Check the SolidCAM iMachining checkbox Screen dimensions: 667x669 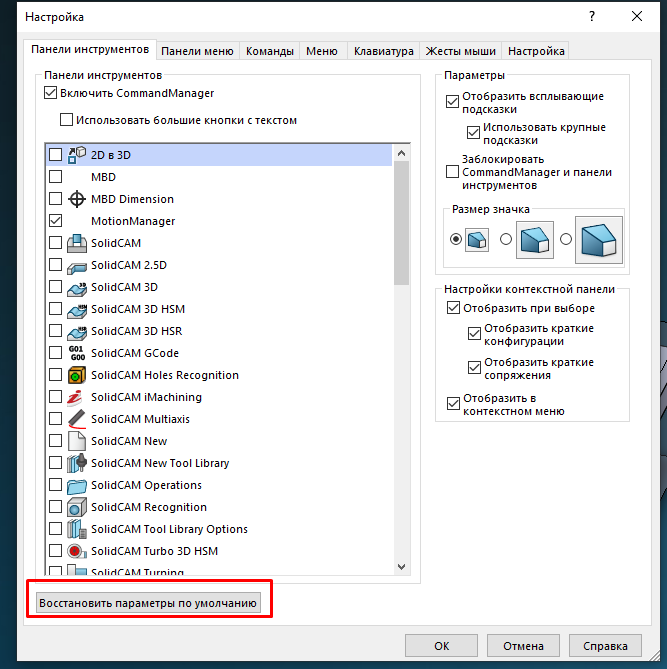click(x=55, y=396)
